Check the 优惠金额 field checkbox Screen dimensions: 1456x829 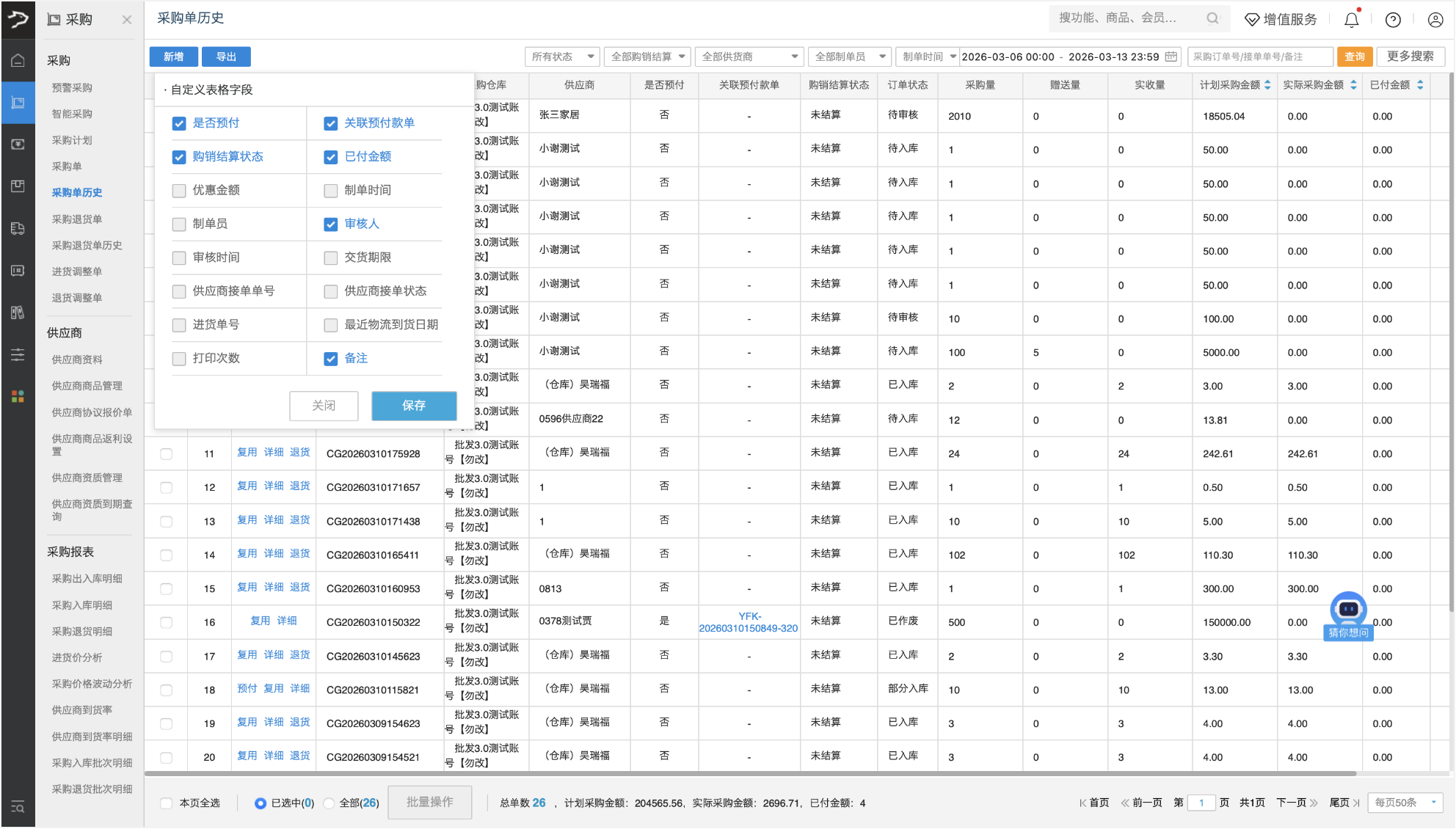[179, 191]
